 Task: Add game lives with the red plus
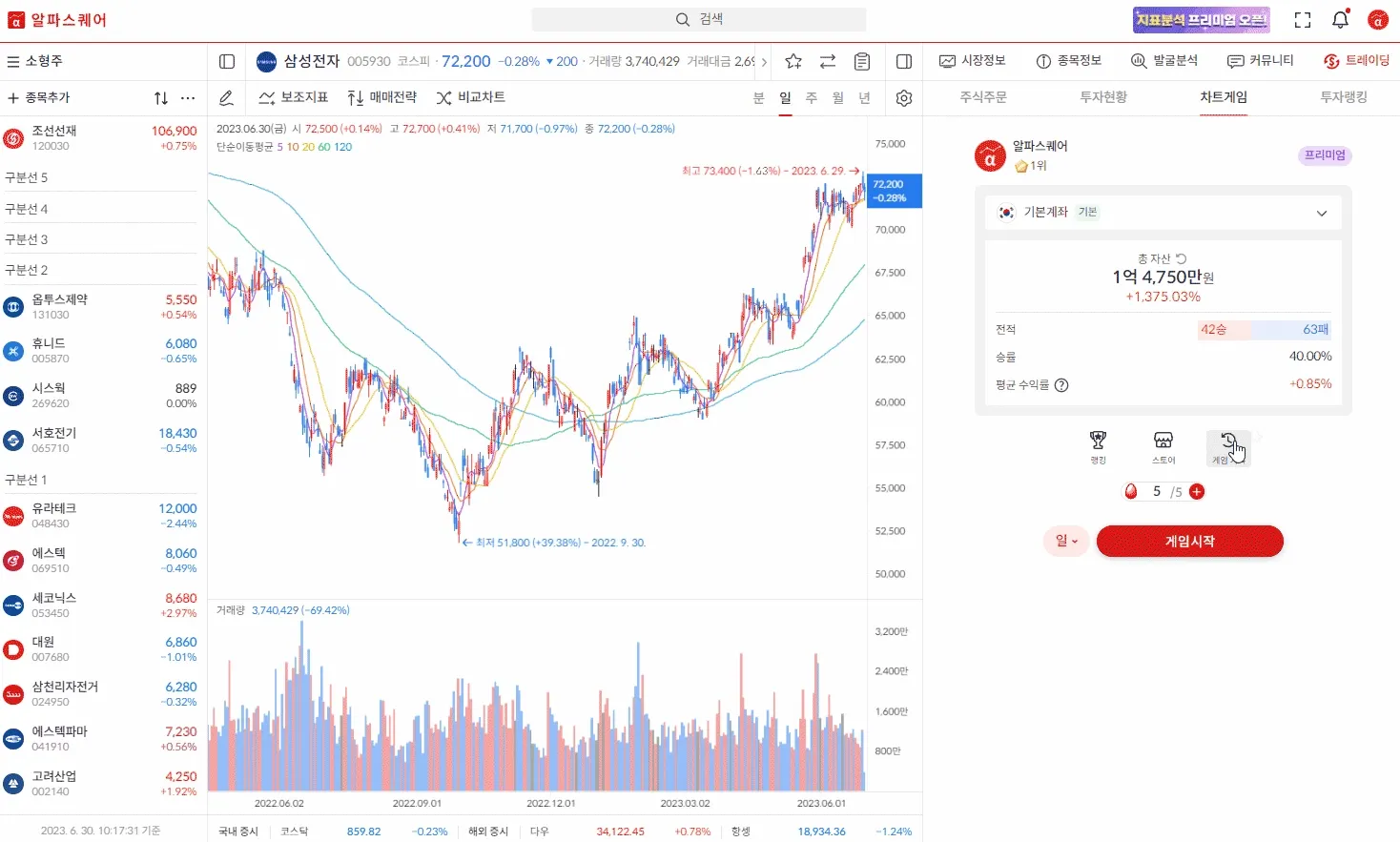[x=1197, y=492]
